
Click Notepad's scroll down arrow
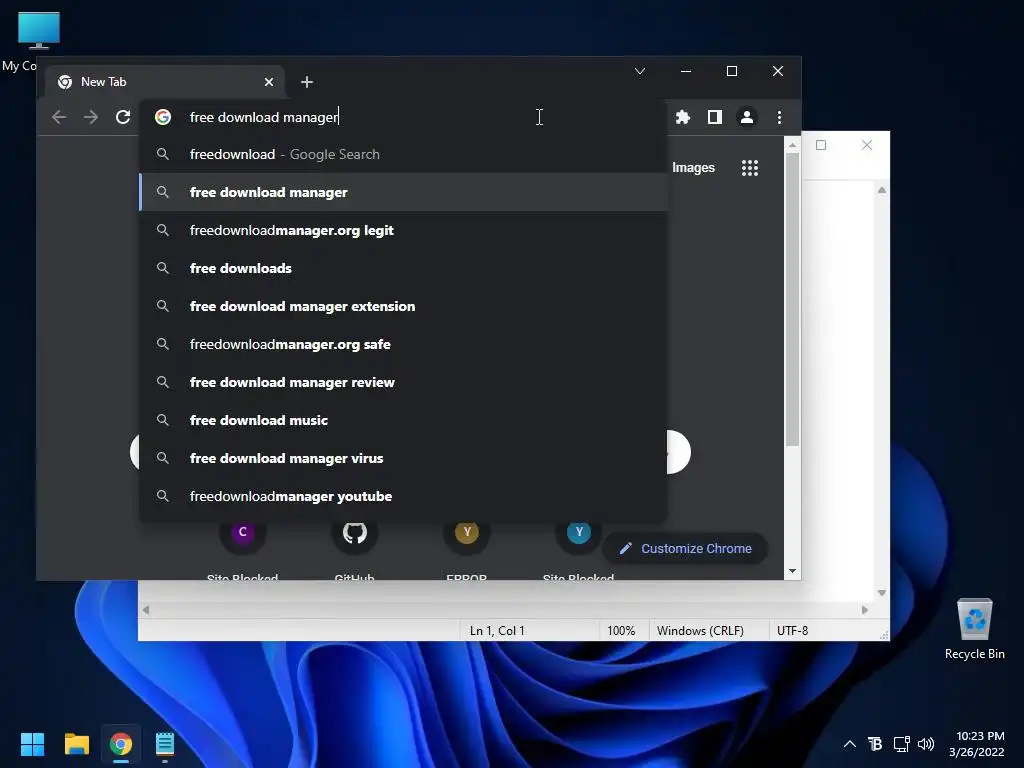882,593
